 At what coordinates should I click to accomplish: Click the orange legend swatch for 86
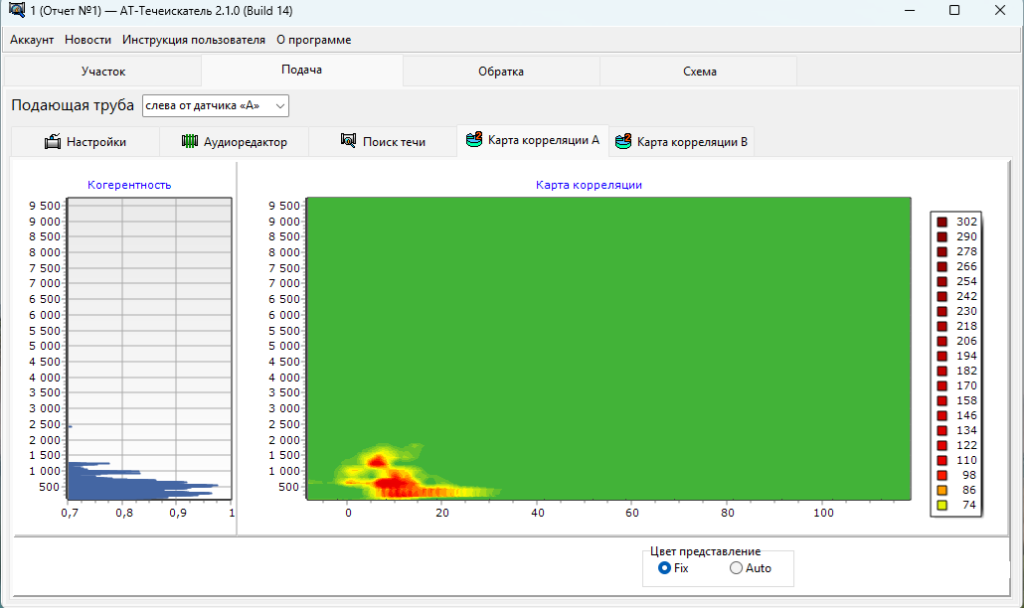(x=941, y=491)
